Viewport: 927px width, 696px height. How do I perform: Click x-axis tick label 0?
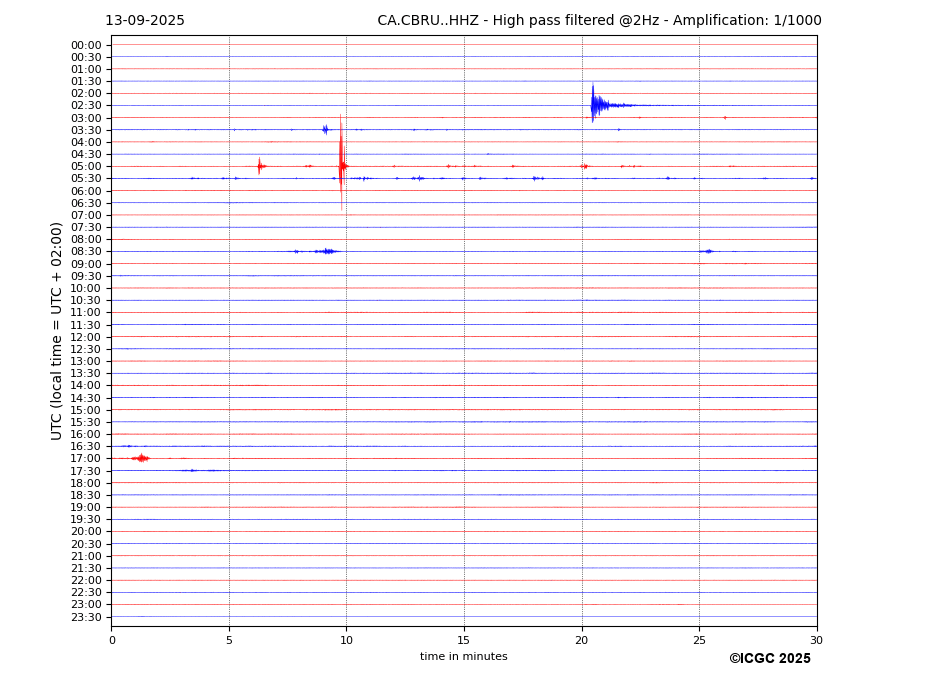[112, 640]
